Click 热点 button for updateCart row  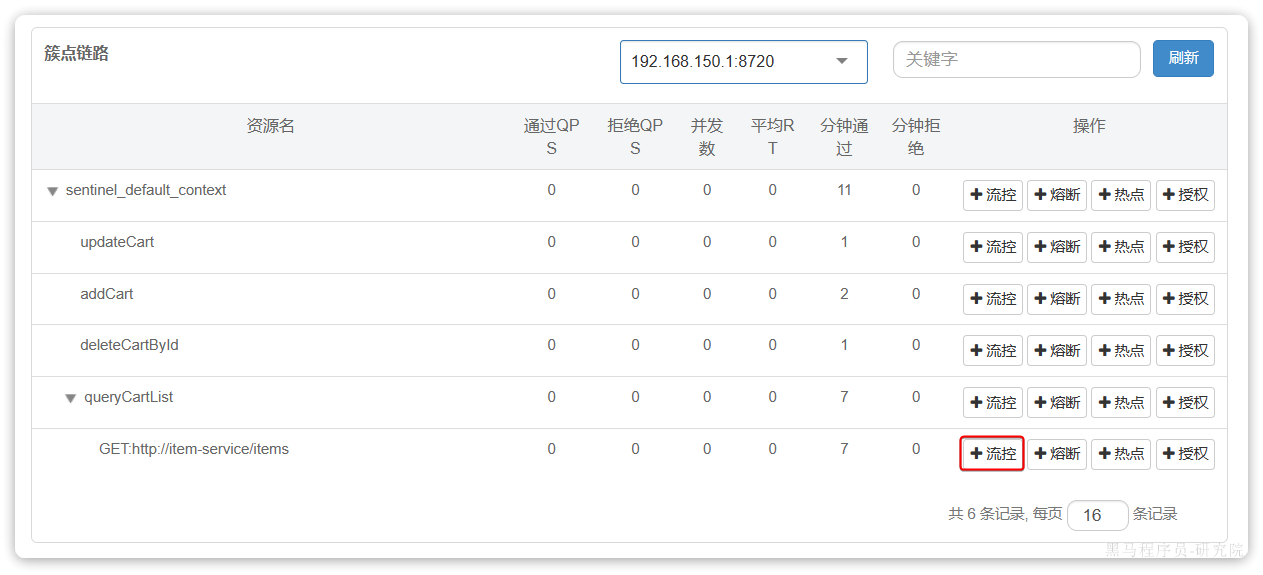[1120, 247]
